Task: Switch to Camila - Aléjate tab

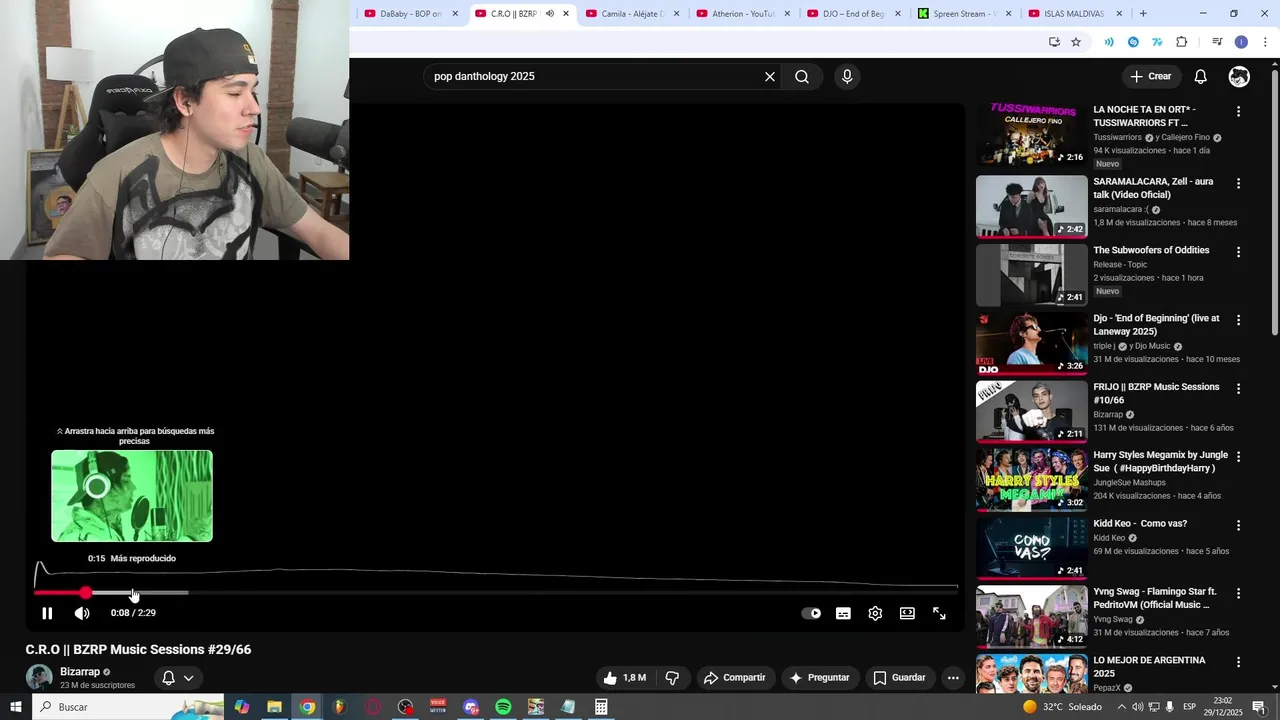Action: 635,14
